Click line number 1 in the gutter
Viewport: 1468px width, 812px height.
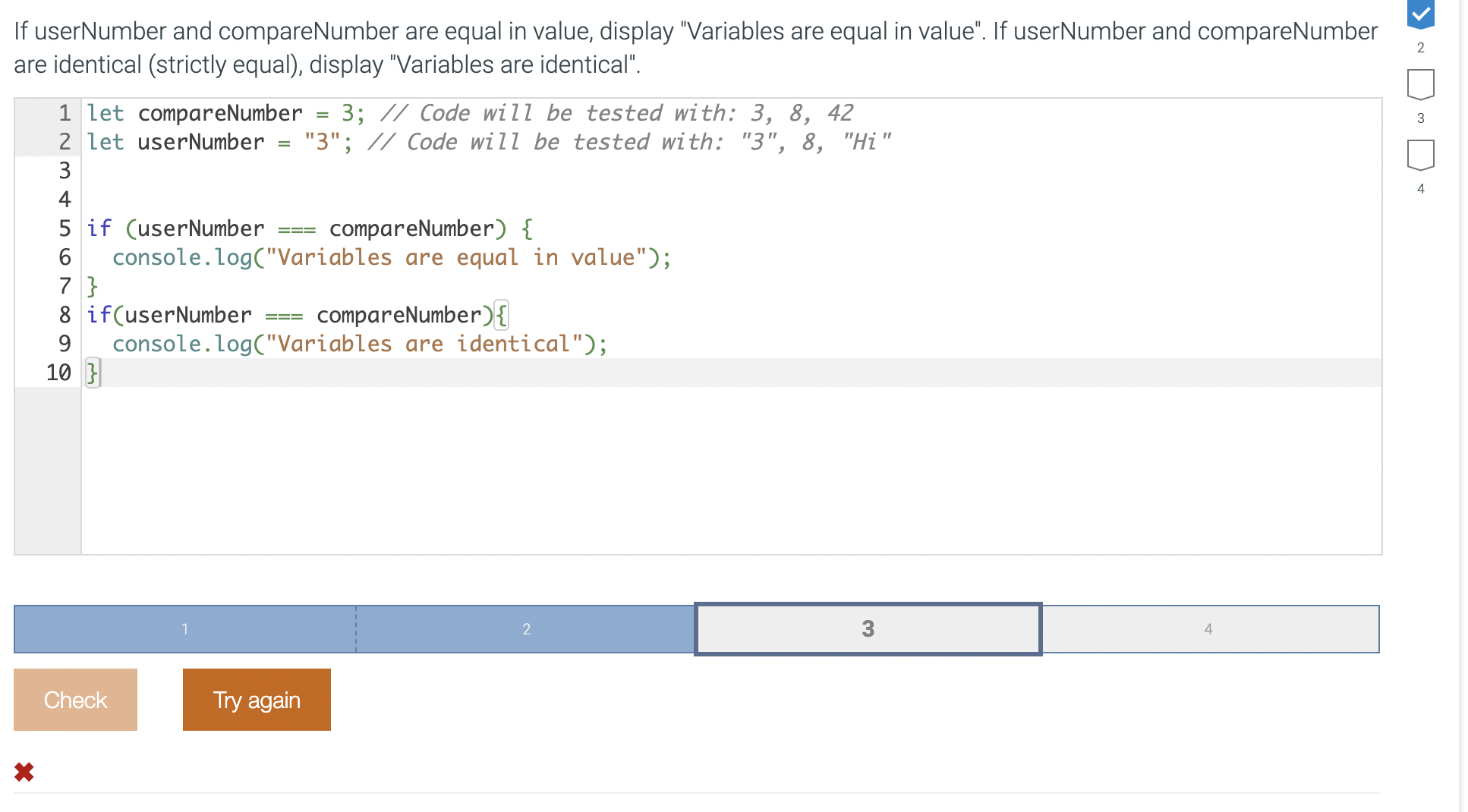(65, 112)
